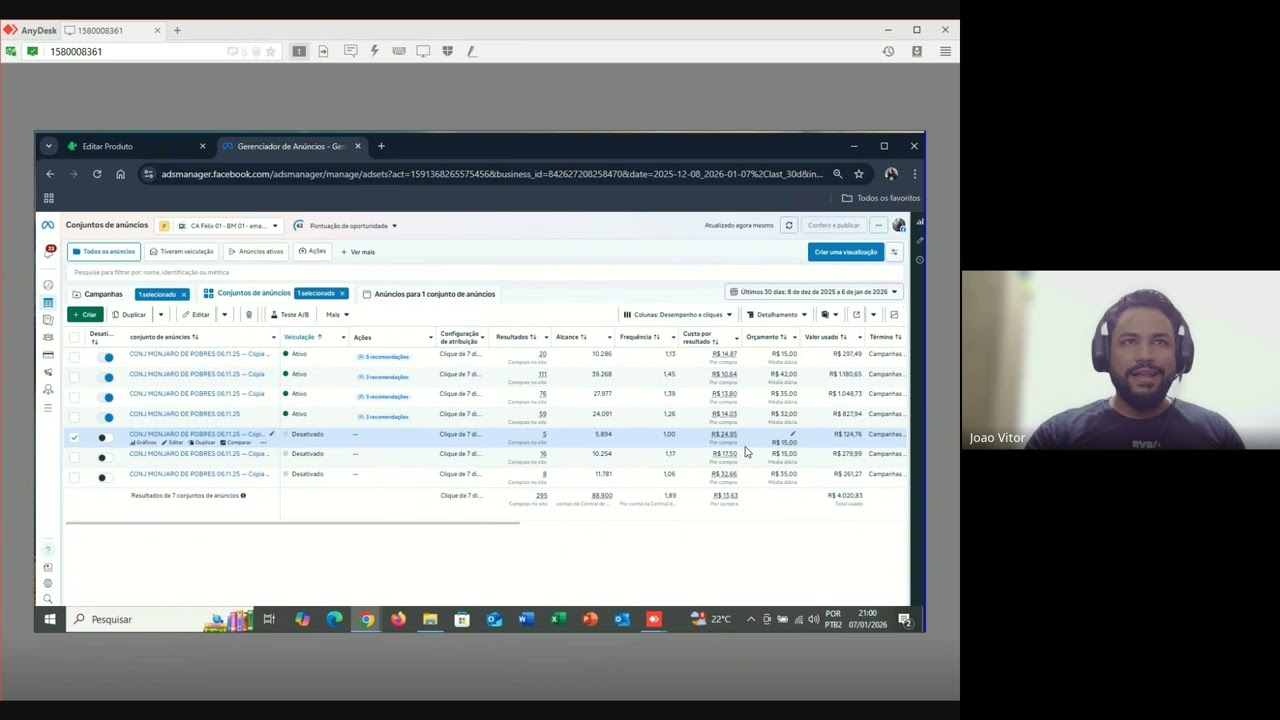
Task: Switch to Editar Produto browser tab
Action: click(136, 146)
